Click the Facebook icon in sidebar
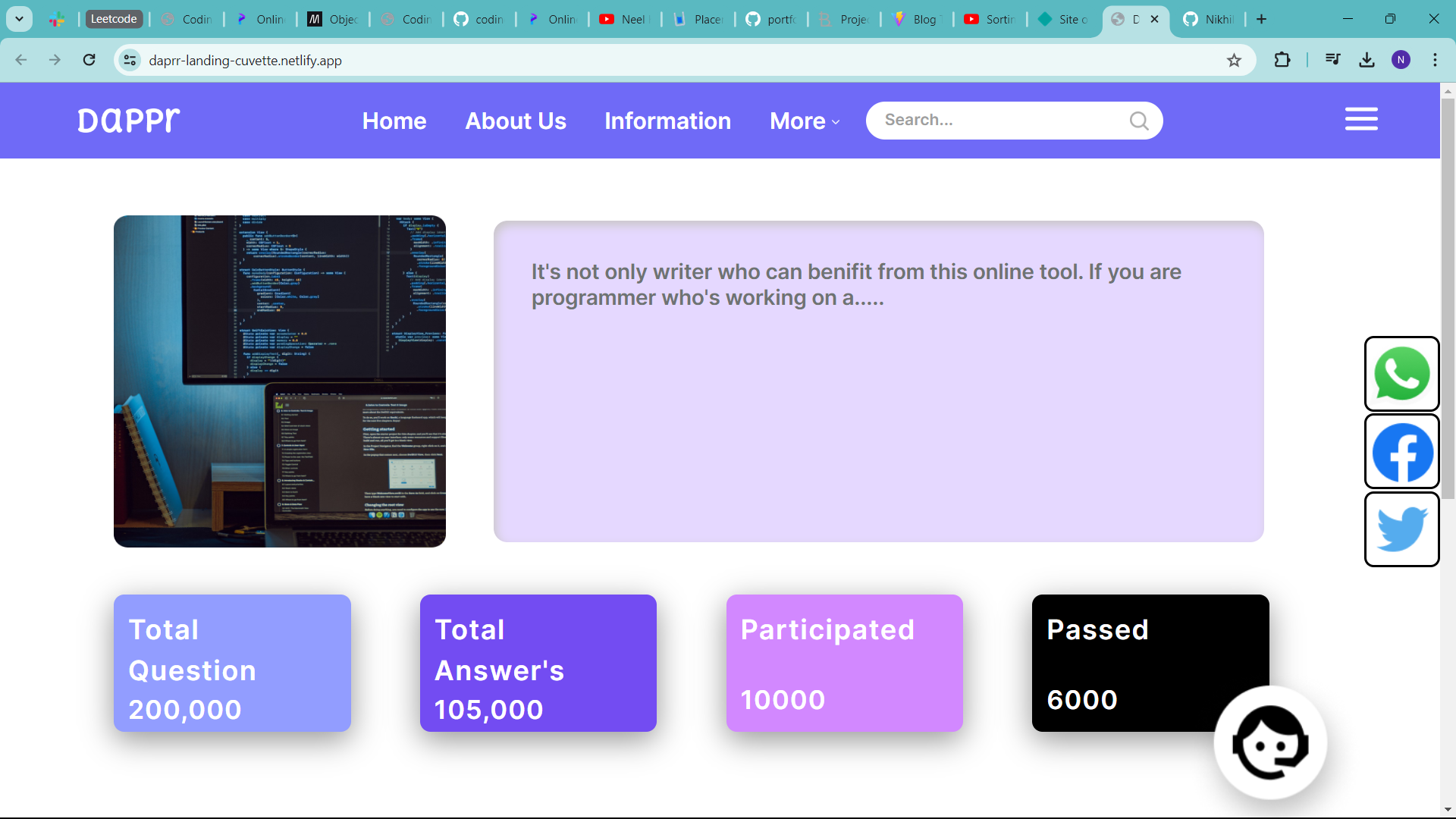The height and width of the screenshot is (819, 1456). (1401, 452)
